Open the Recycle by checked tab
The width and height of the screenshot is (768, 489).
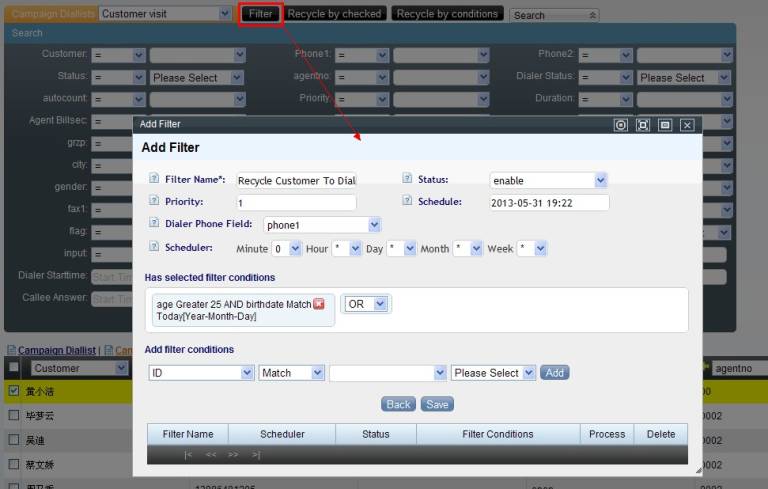click(x=334, y=14)
